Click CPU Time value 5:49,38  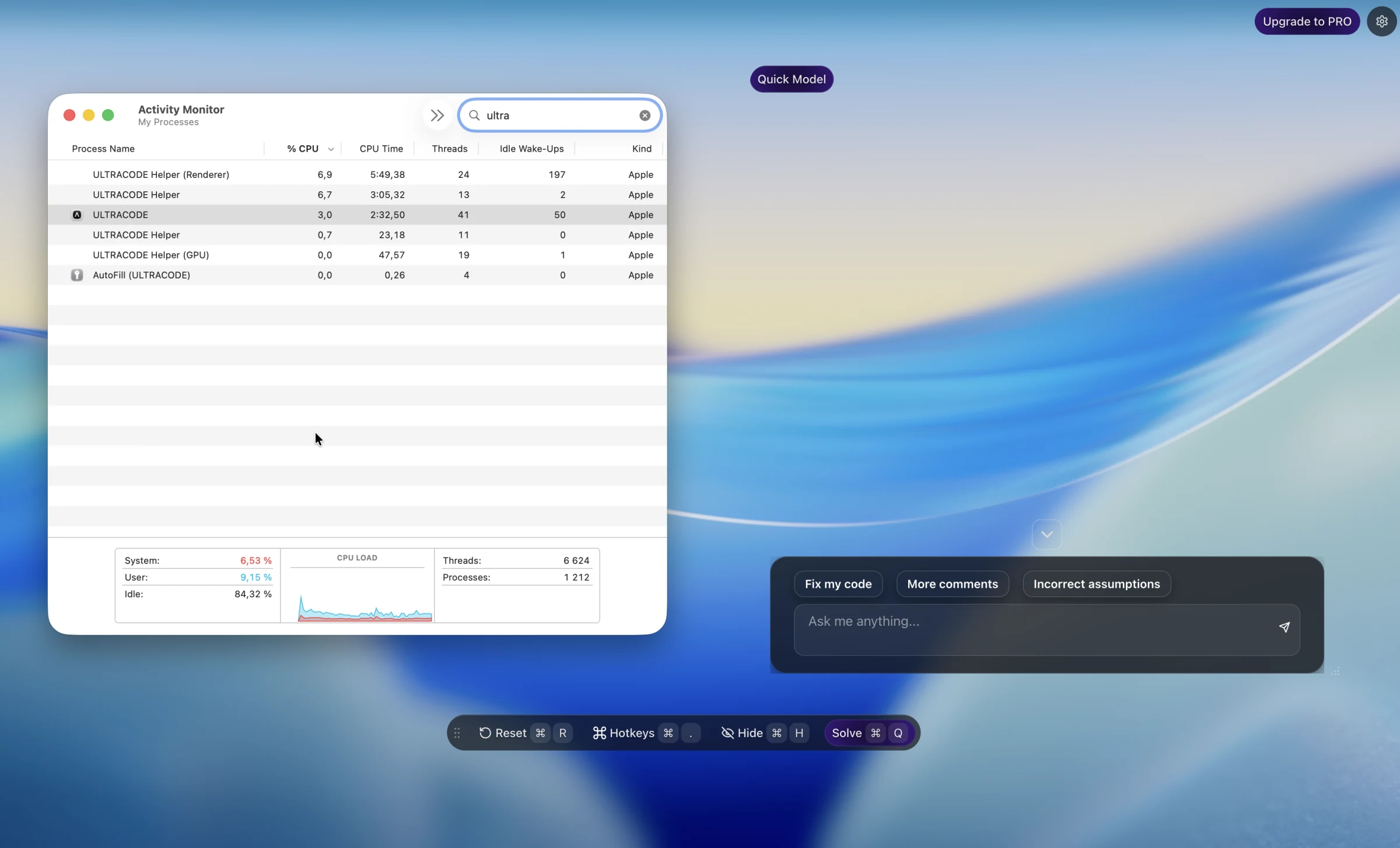point(387,174)
